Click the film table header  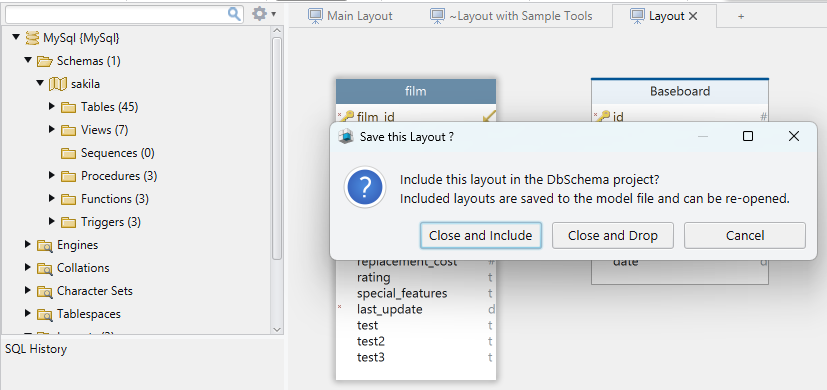point(416,91)
